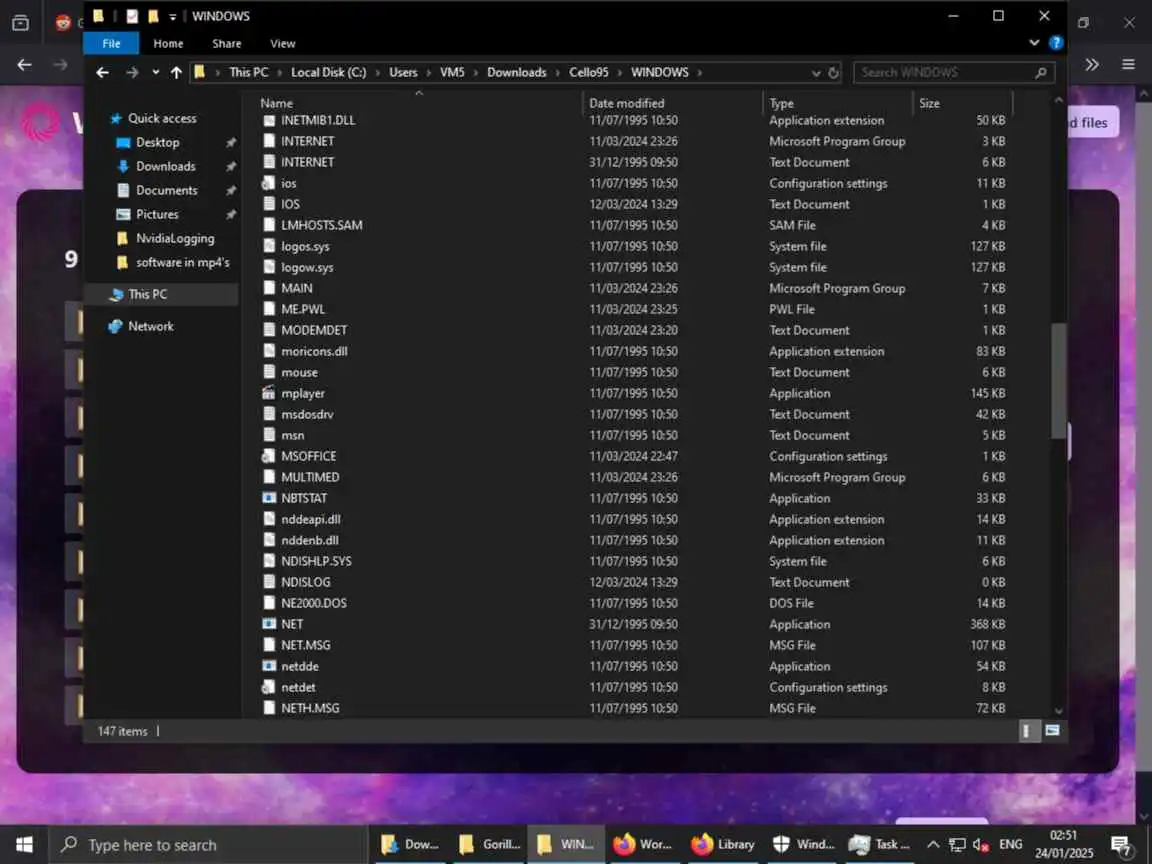Switch to large icons view layout
1152x864 pixels.
point(1052,730)
